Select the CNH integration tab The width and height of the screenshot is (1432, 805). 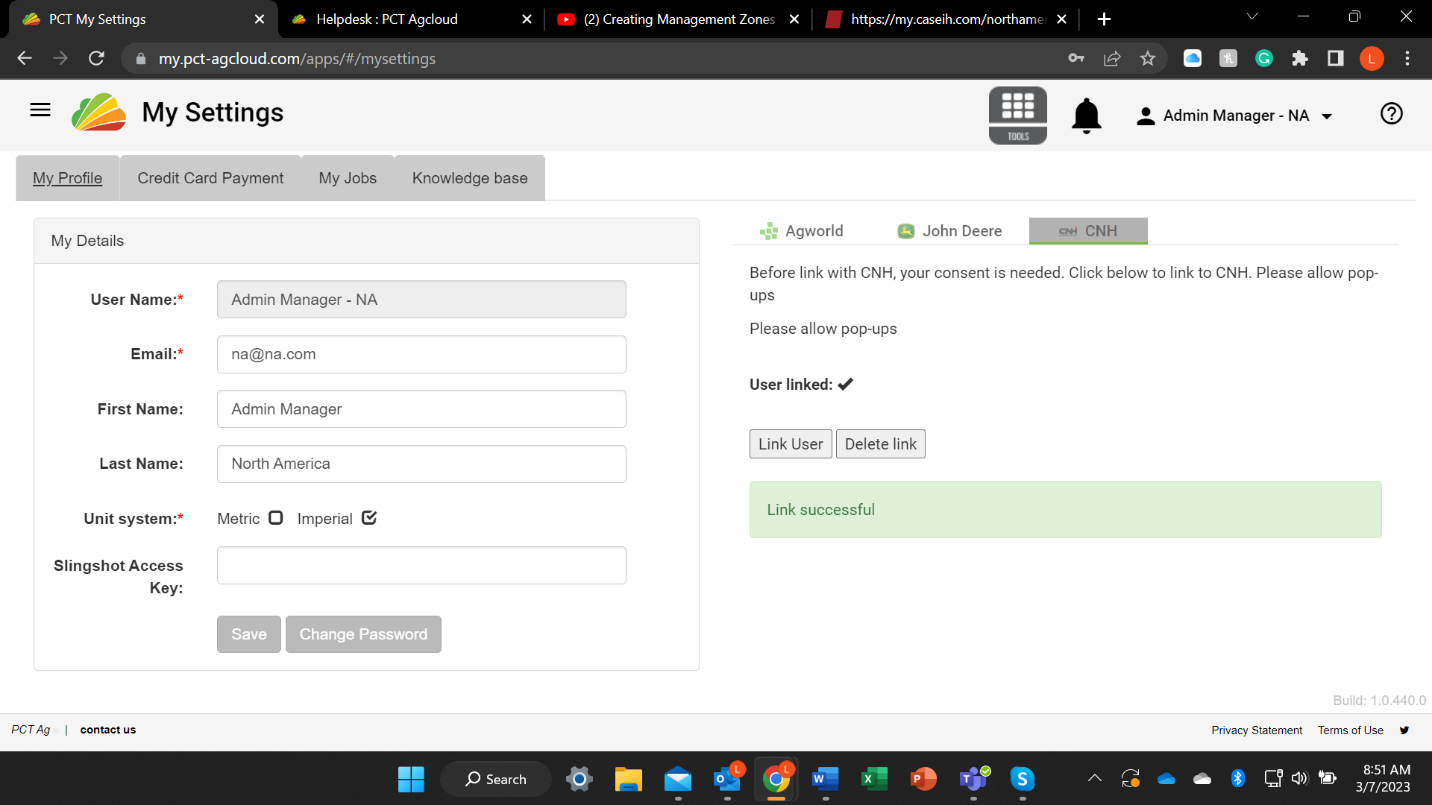click(x=1088, y=231)
